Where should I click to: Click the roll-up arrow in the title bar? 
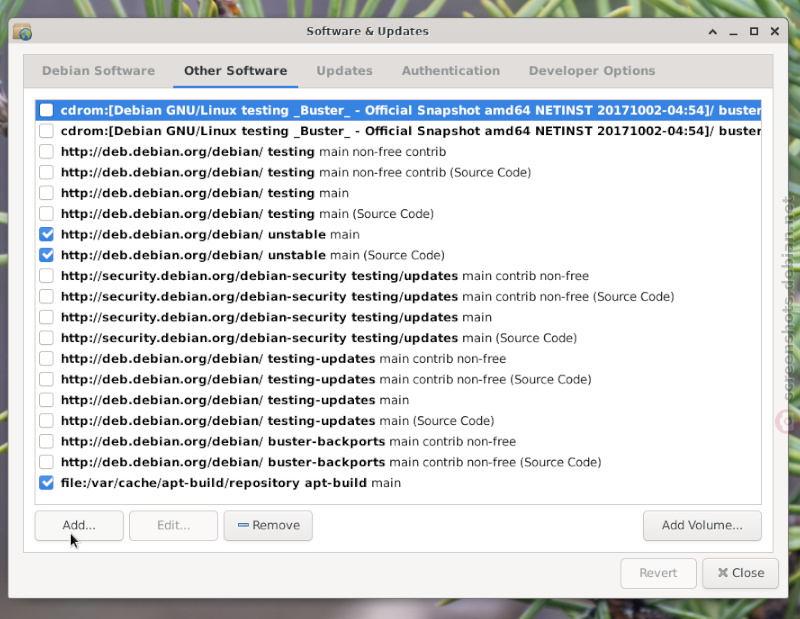click(713, 32)
